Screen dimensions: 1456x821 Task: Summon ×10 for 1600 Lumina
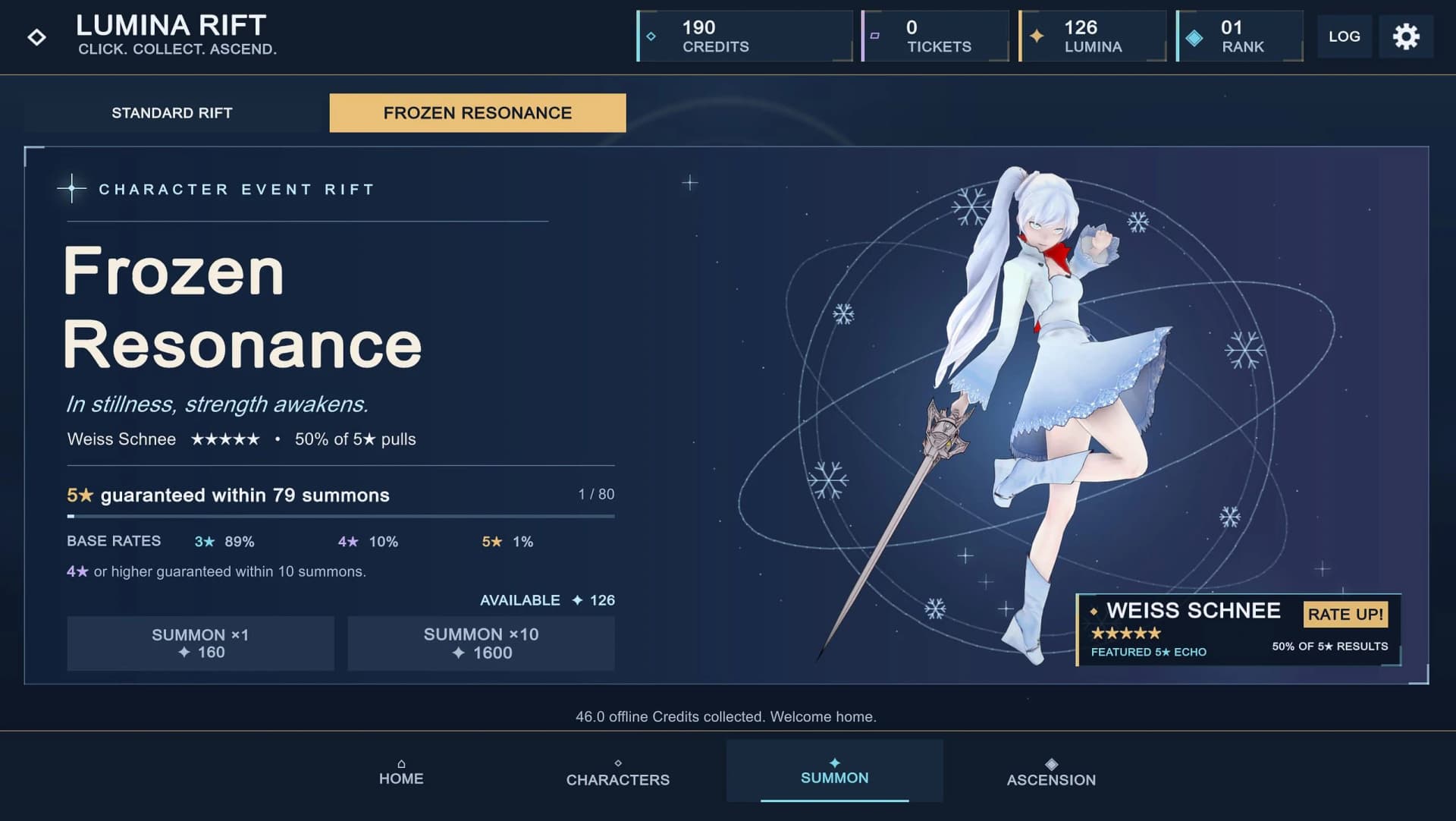[481, 643]
